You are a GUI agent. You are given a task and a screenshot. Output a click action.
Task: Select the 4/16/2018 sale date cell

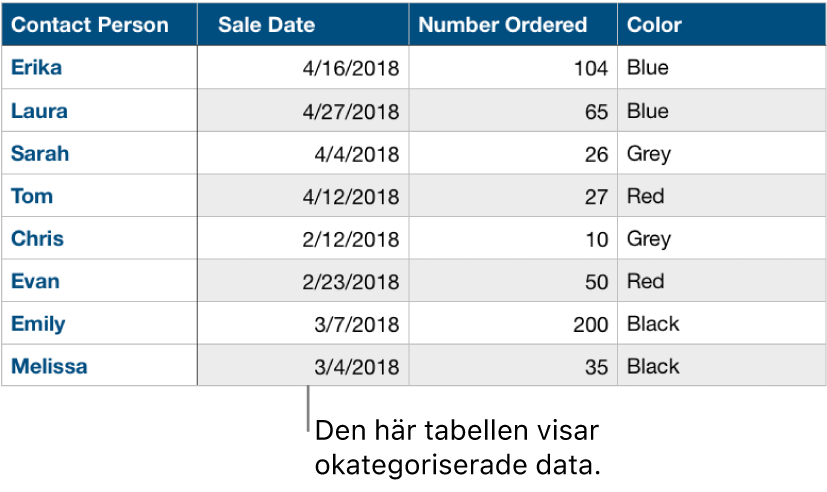350,69
